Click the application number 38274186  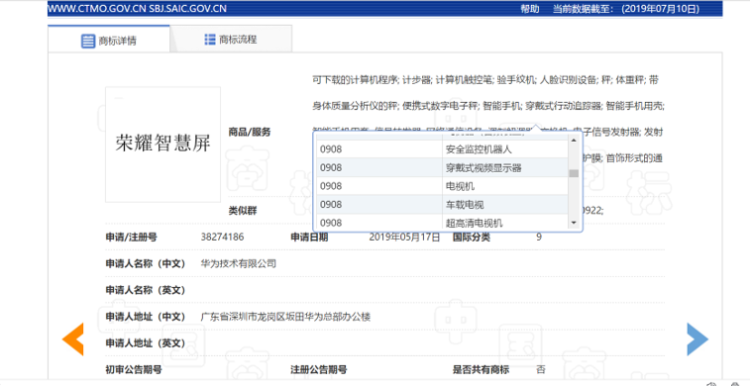[x=222, y=237]
